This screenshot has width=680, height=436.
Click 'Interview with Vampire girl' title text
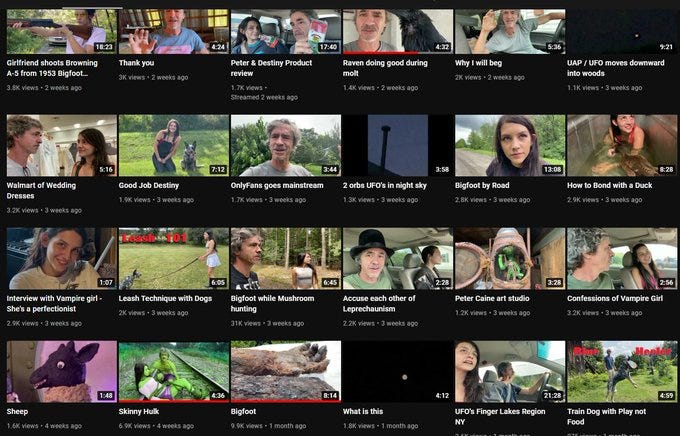coord(54,304)
